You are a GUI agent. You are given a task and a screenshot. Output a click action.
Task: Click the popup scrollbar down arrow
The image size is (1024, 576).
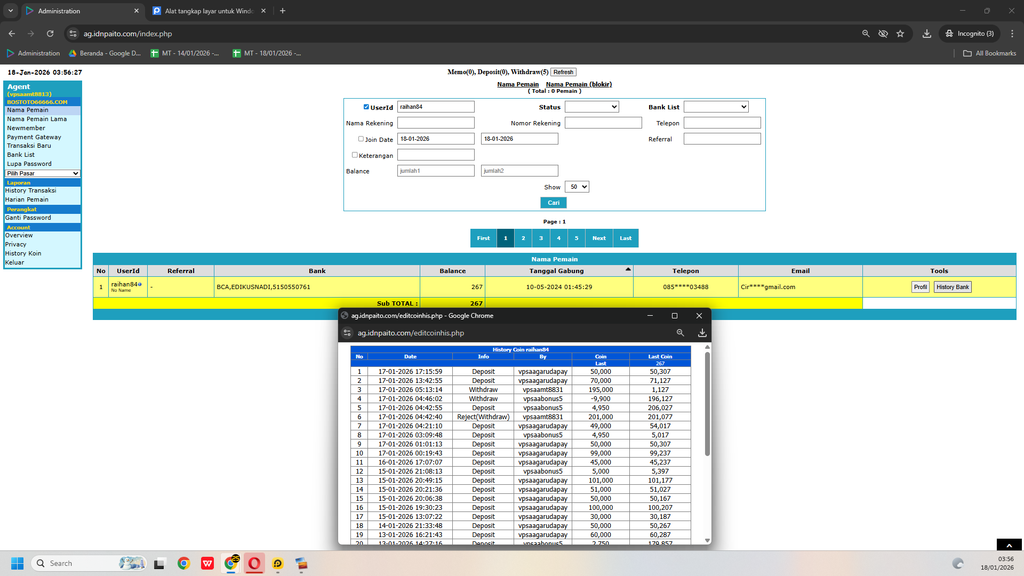coord(707,541)
